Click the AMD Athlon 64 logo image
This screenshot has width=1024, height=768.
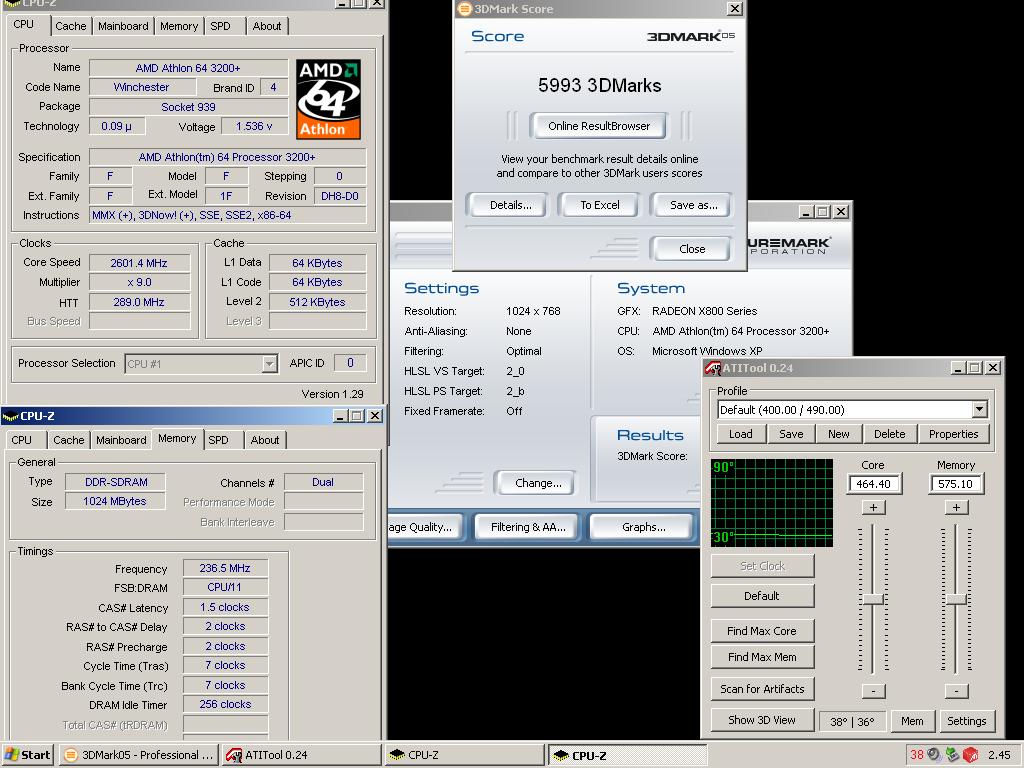328,99
